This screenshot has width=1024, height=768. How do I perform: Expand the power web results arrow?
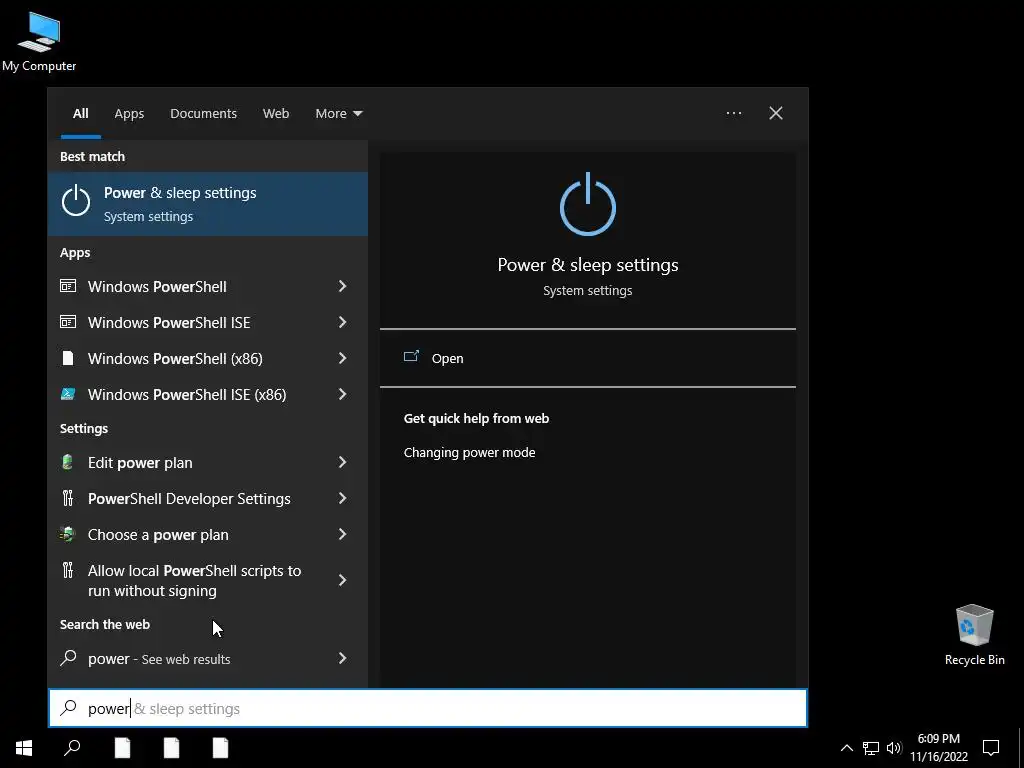(342, 658)
